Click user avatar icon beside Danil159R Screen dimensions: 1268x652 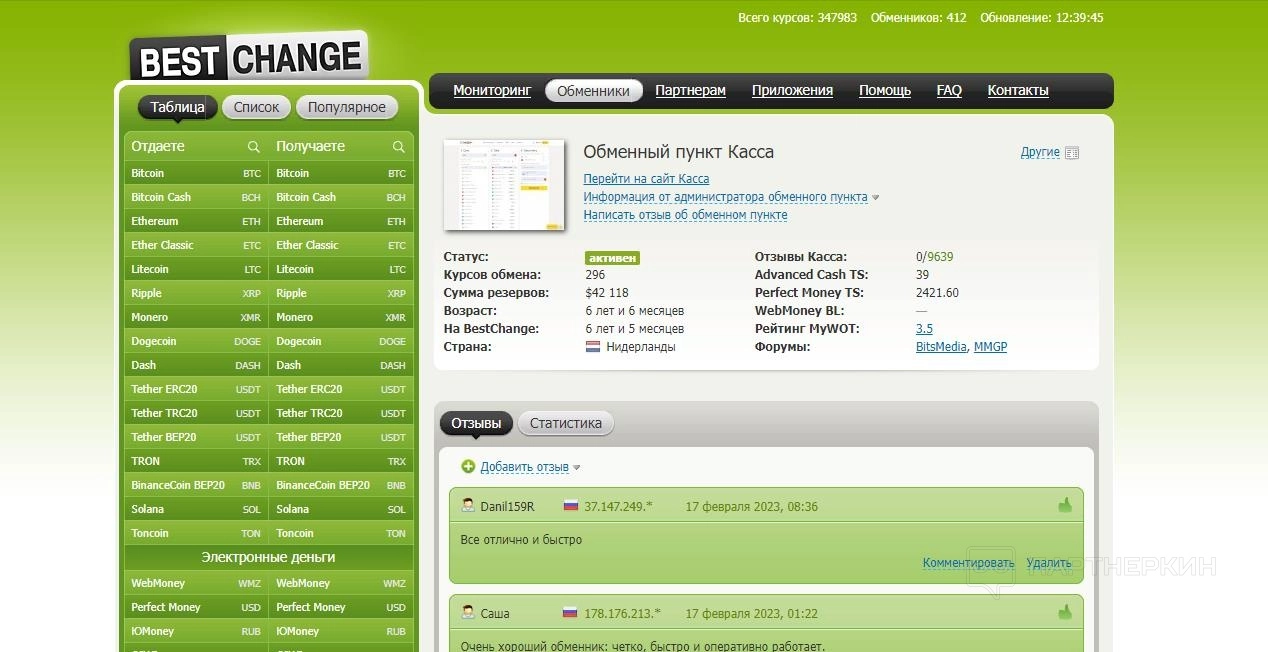(x=468, y=506)
